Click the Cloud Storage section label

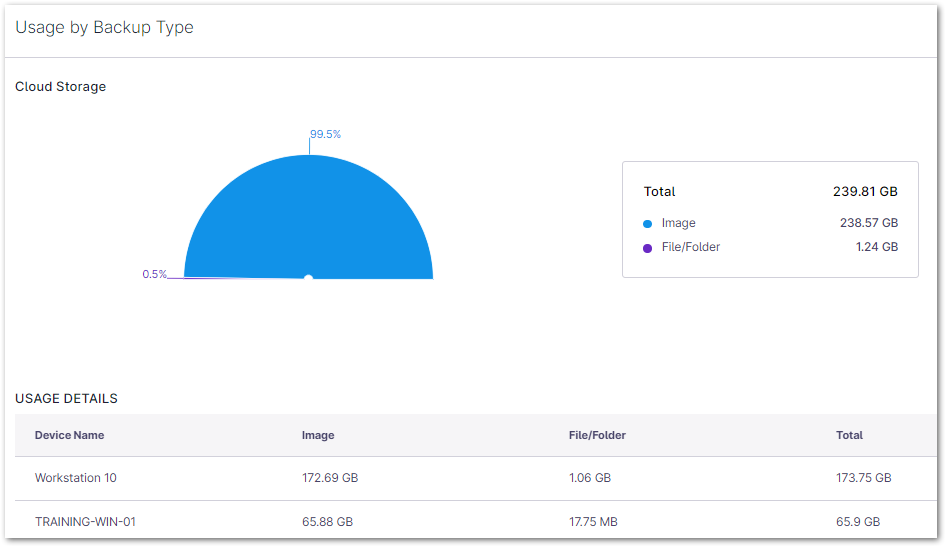[x=60, y=87]
